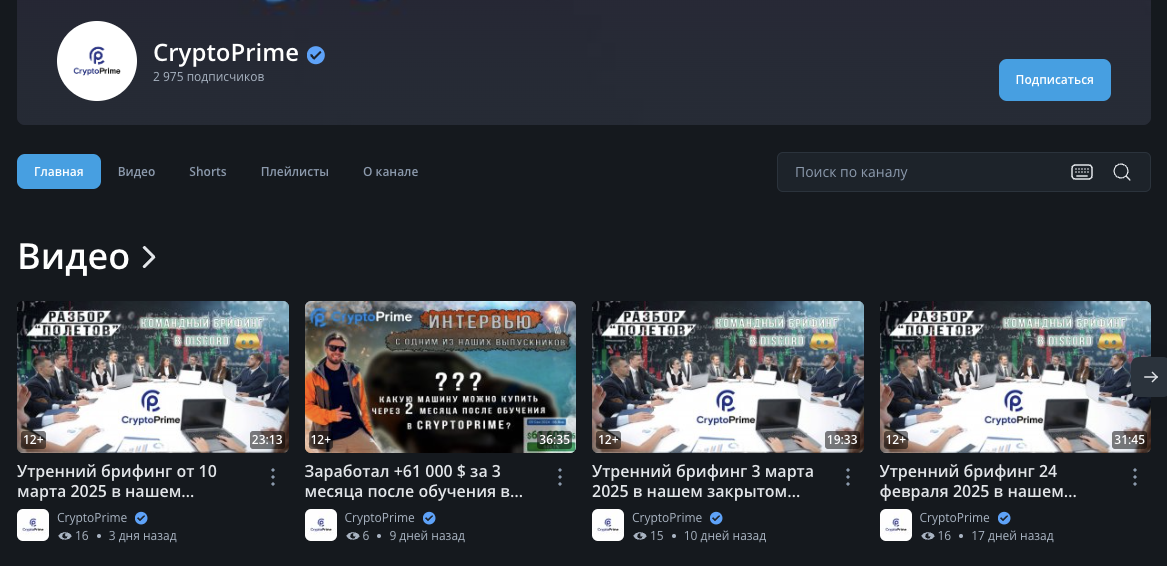The height and width of the screenshot is (566, 1167).
Task: Click the 3 дня назад upload date
Action: pos(143,535)
